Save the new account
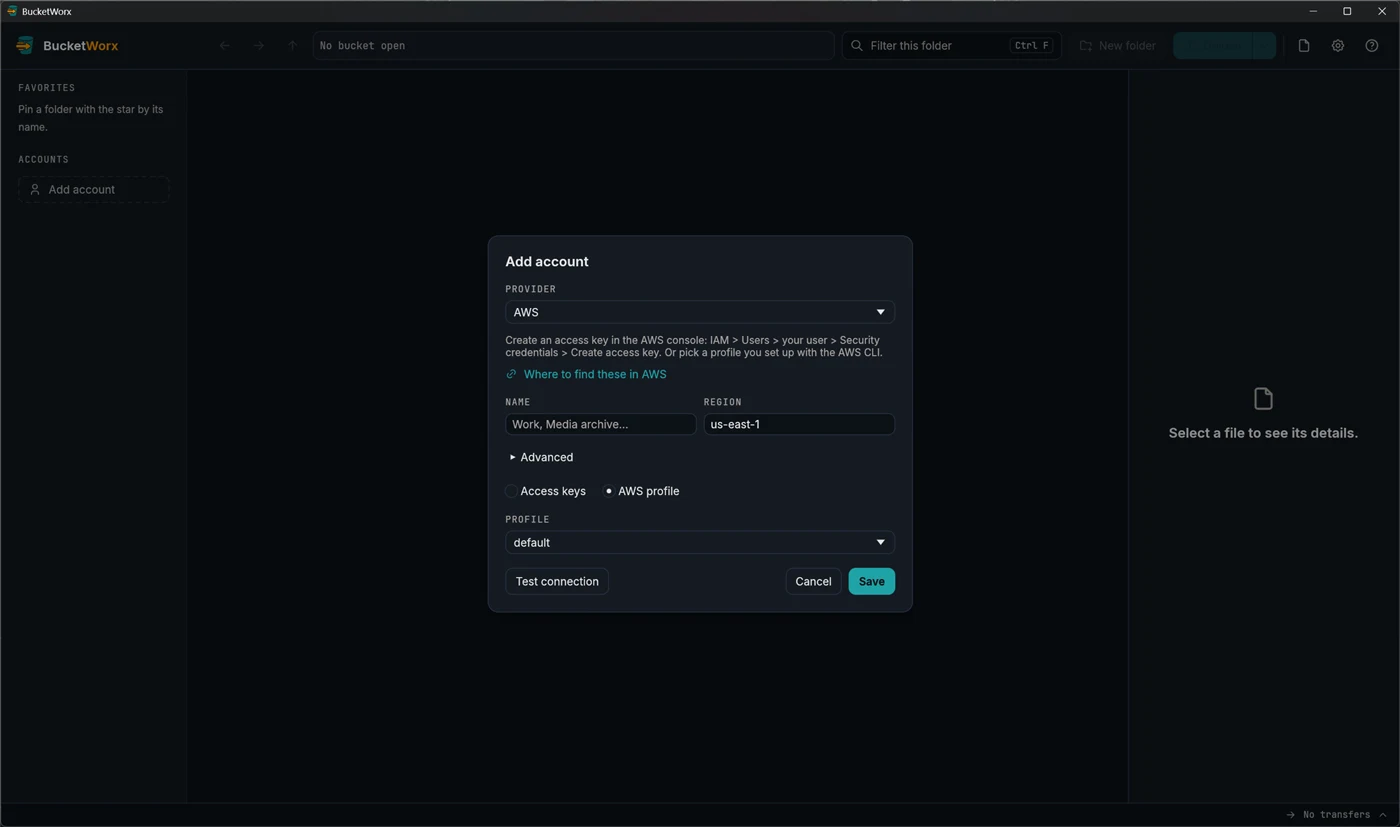Viewport: 1400px width, 827px height. (x=871, y=581)
